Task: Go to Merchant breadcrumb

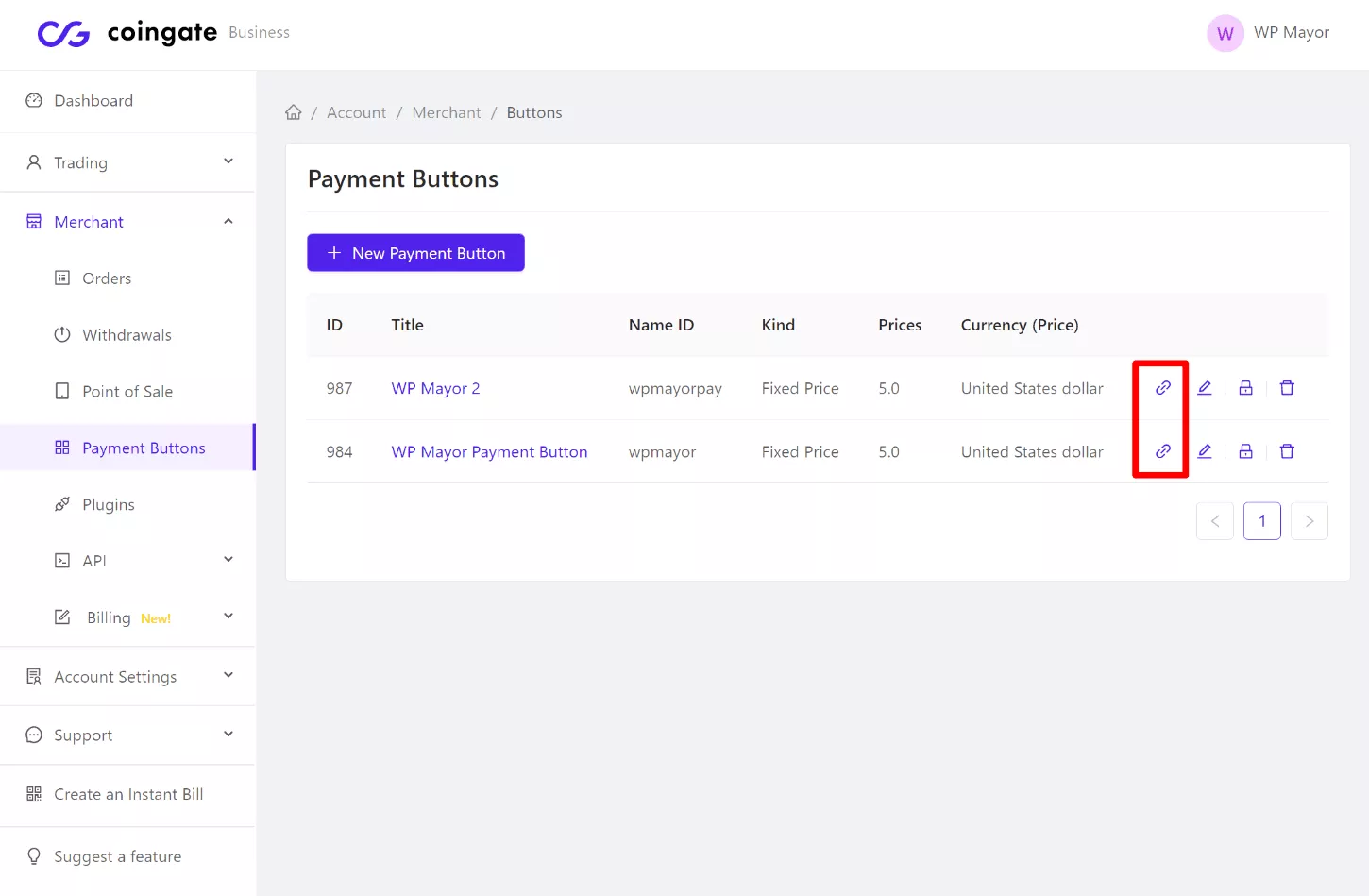Action: [x=446, y=112]
